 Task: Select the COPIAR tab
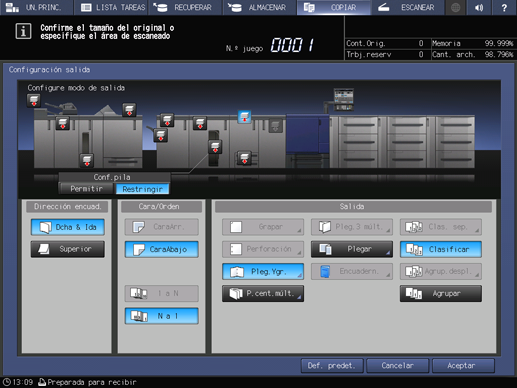tap(334, 7)
